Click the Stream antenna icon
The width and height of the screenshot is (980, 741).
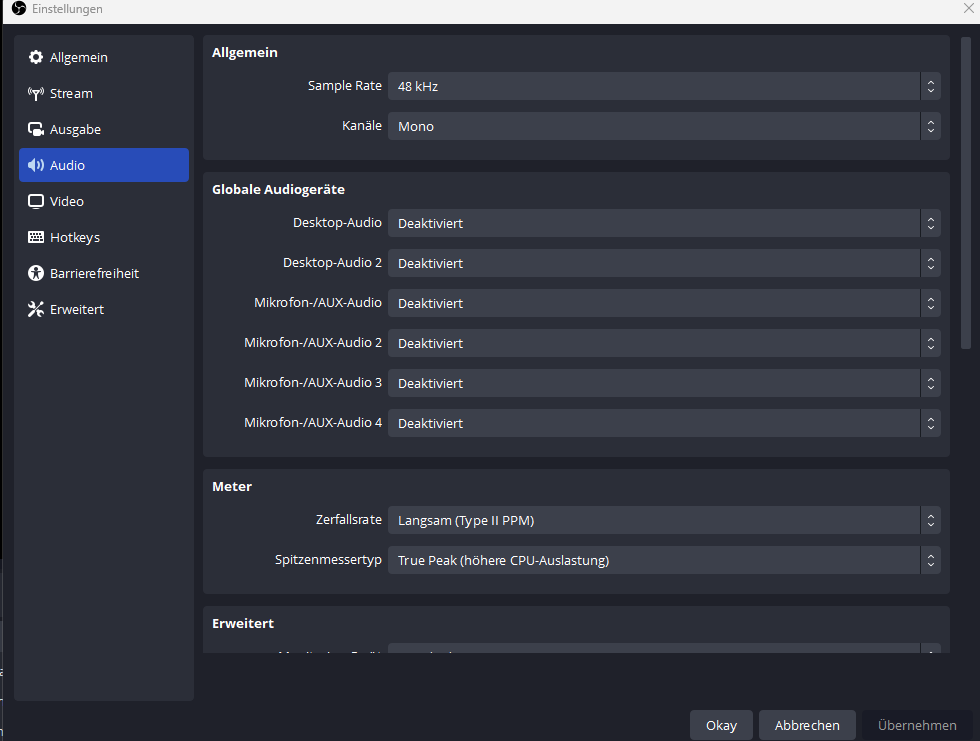click(x=36, y=94)
